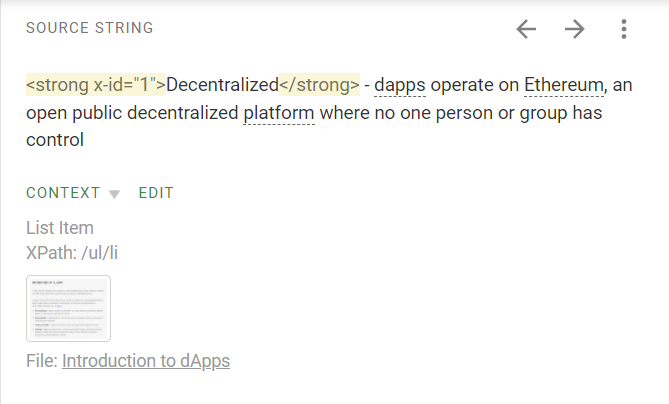The width and height of the screenshot is (669, 404).
Task: Click the word control in source text
Action: tap(55, 140)
